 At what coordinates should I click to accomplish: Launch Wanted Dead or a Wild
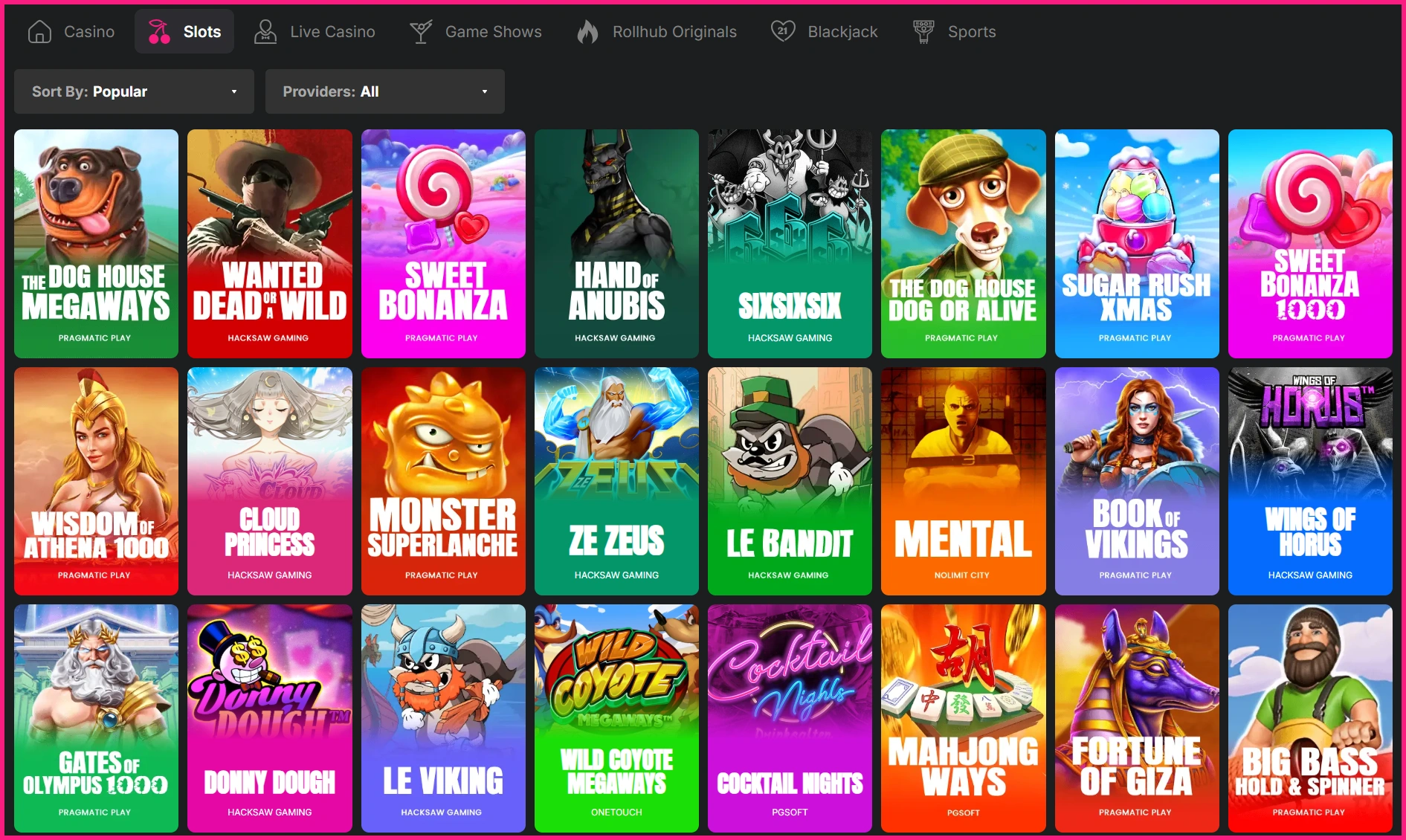tap(270, 244)
